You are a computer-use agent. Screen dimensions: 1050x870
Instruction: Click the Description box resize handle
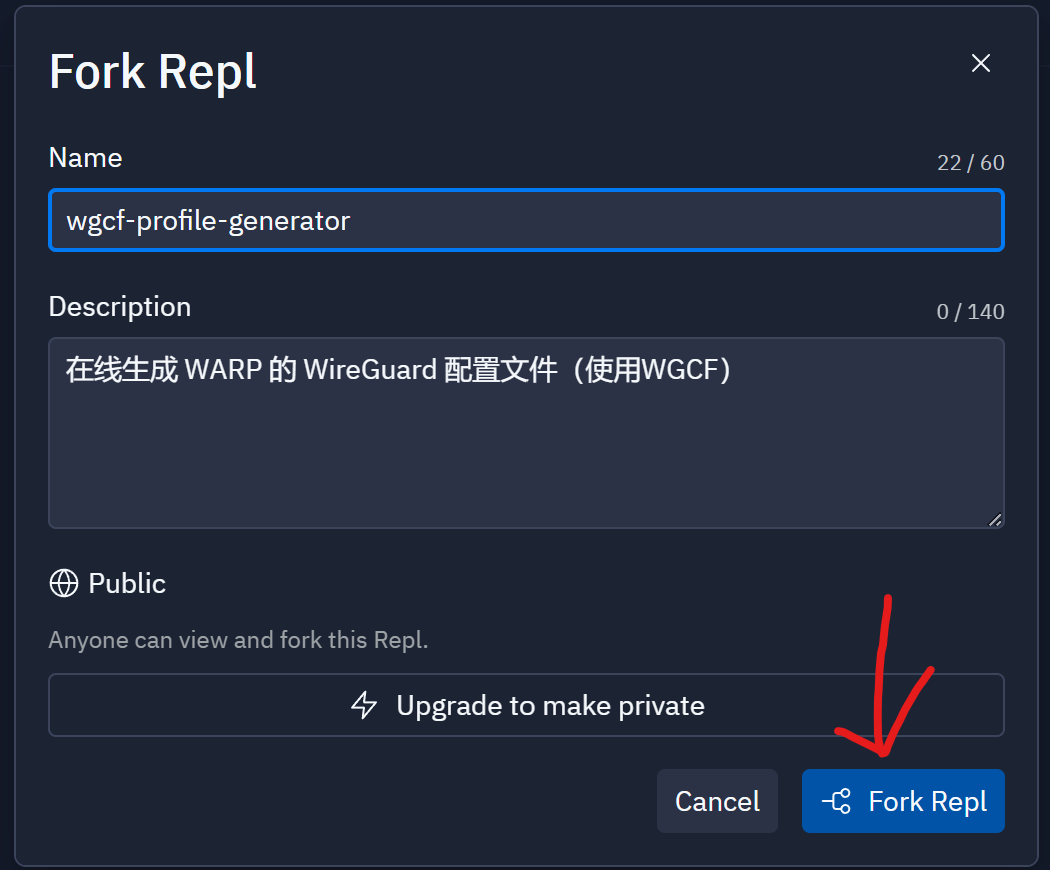(994, 519)
